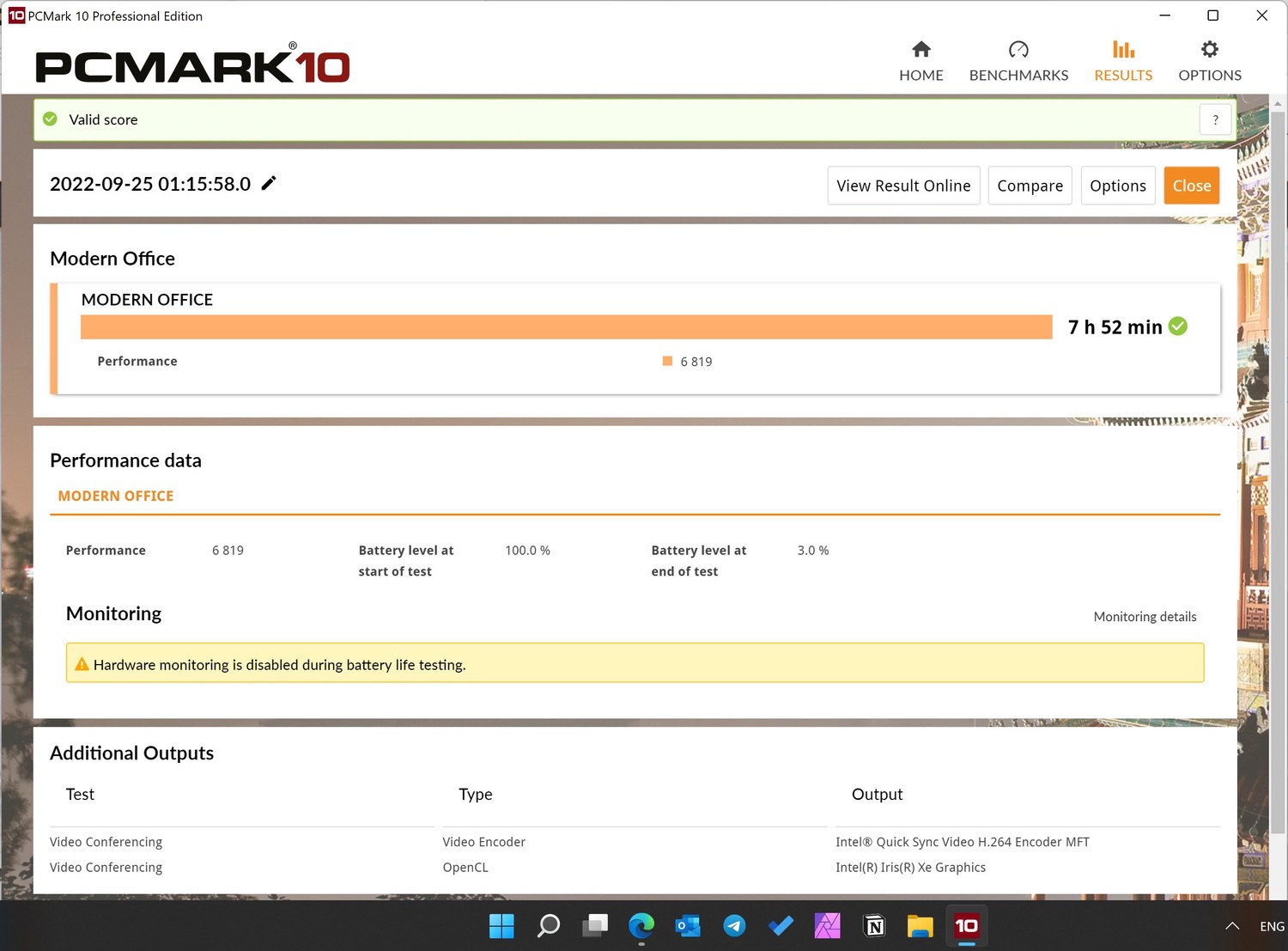Click the Test column header
The height and width of the screenshot is (951, 1288).
point(80,795)
